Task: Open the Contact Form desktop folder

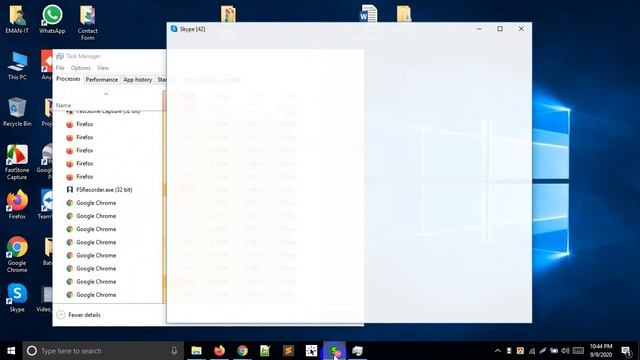Action: pos(87,23)
